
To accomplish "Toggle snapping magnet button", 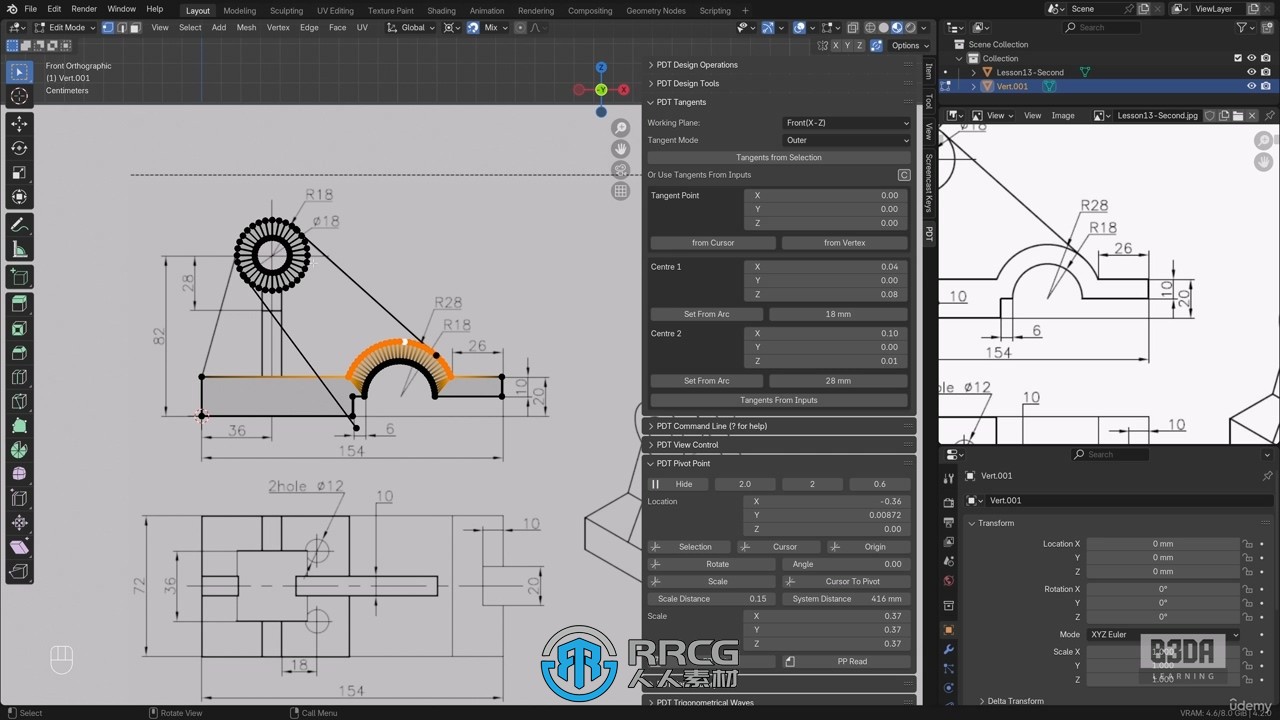I will pyautogui.click(x=473, y=28).
